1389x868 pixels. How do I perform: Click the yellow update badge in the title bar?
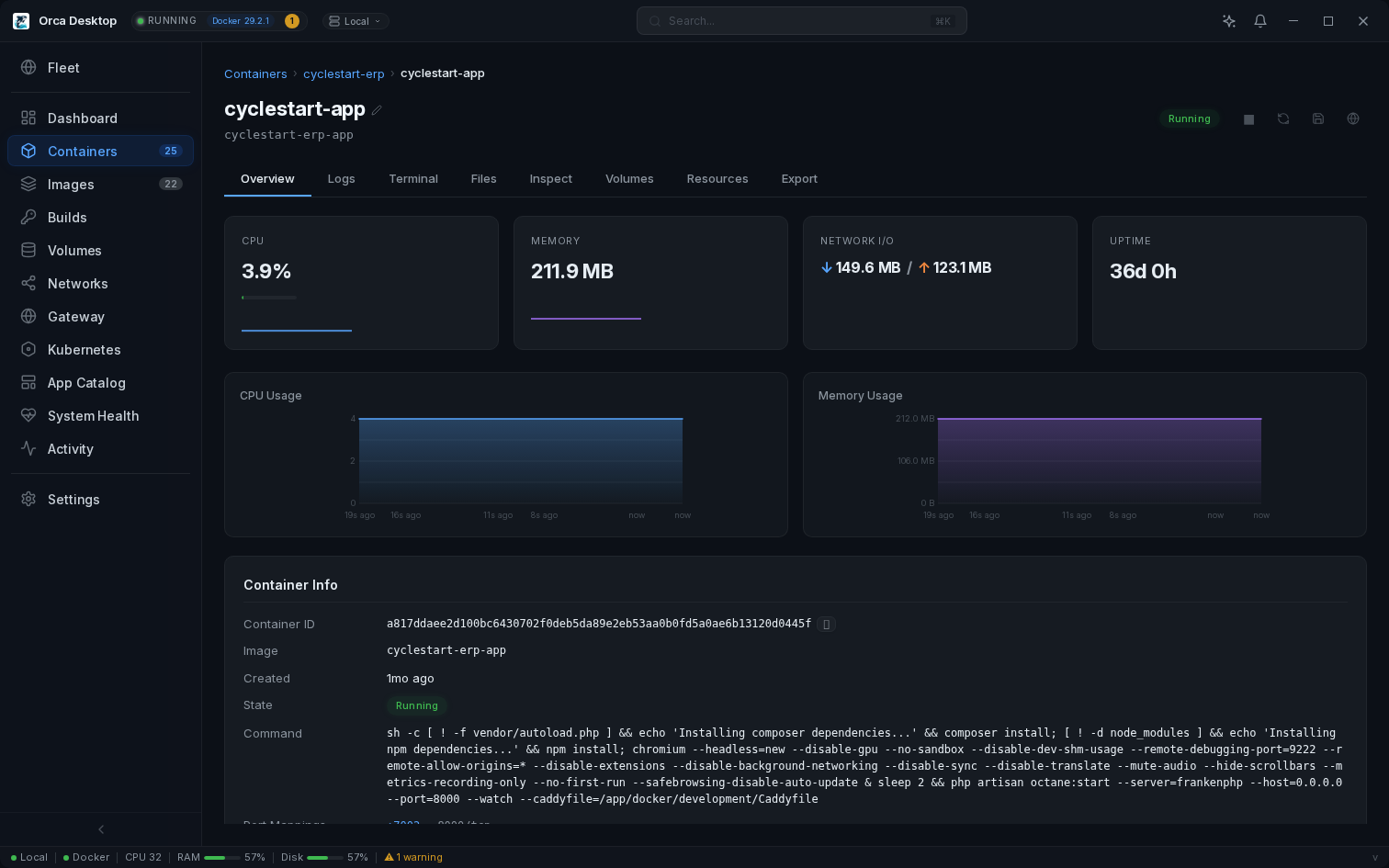click(292, 21)
